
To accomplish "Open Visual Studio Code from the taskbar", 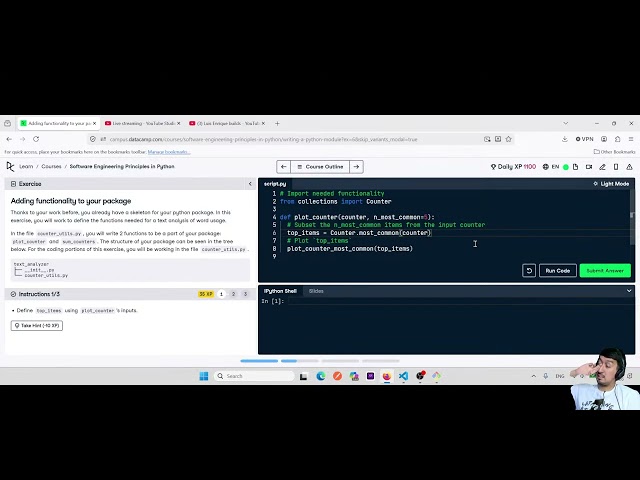I will tap(403, 376).
